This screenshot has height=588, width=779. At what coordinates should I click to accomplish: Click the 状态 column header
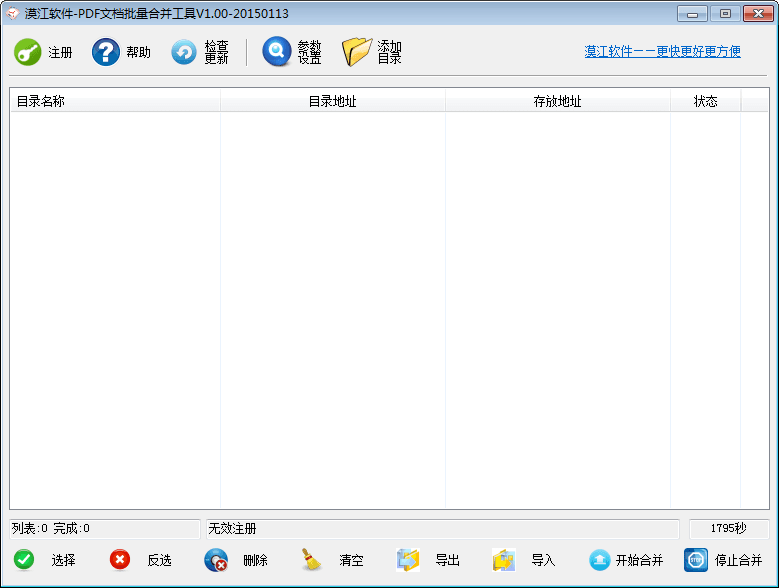tap(705, 101)
